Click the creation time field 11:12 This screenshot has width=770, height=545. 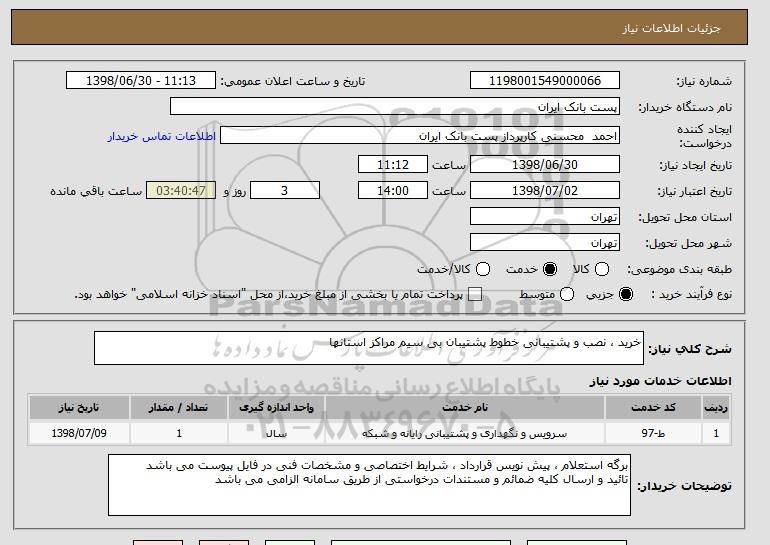point(393,164)
